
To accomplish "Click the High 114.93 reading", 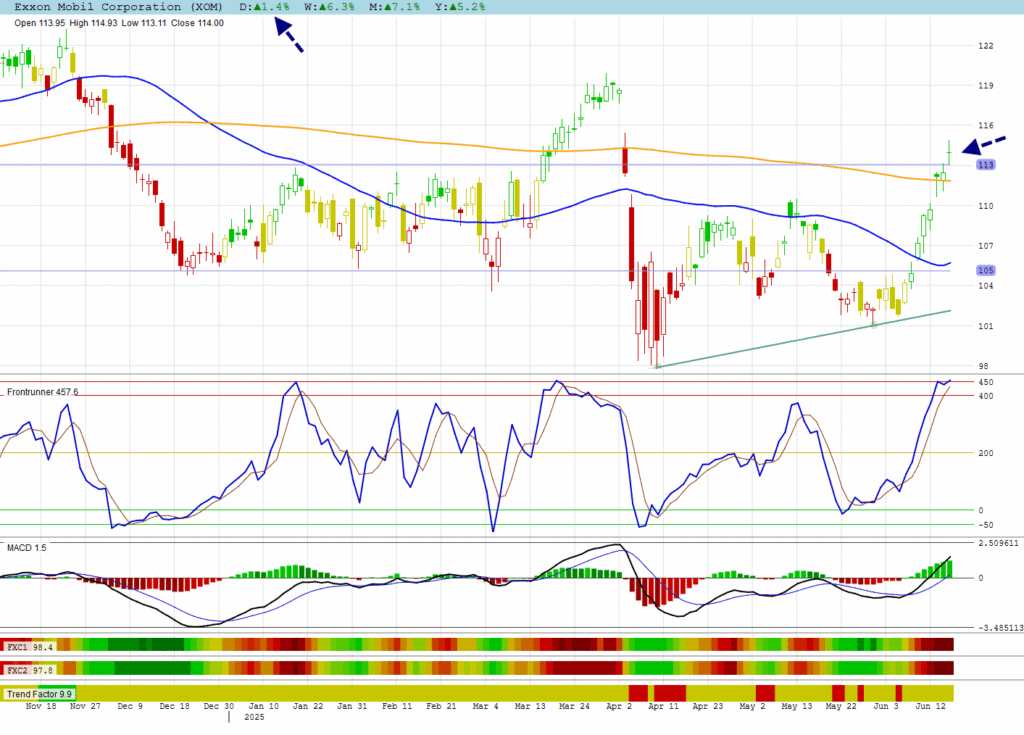I will (x=93, y=23).
